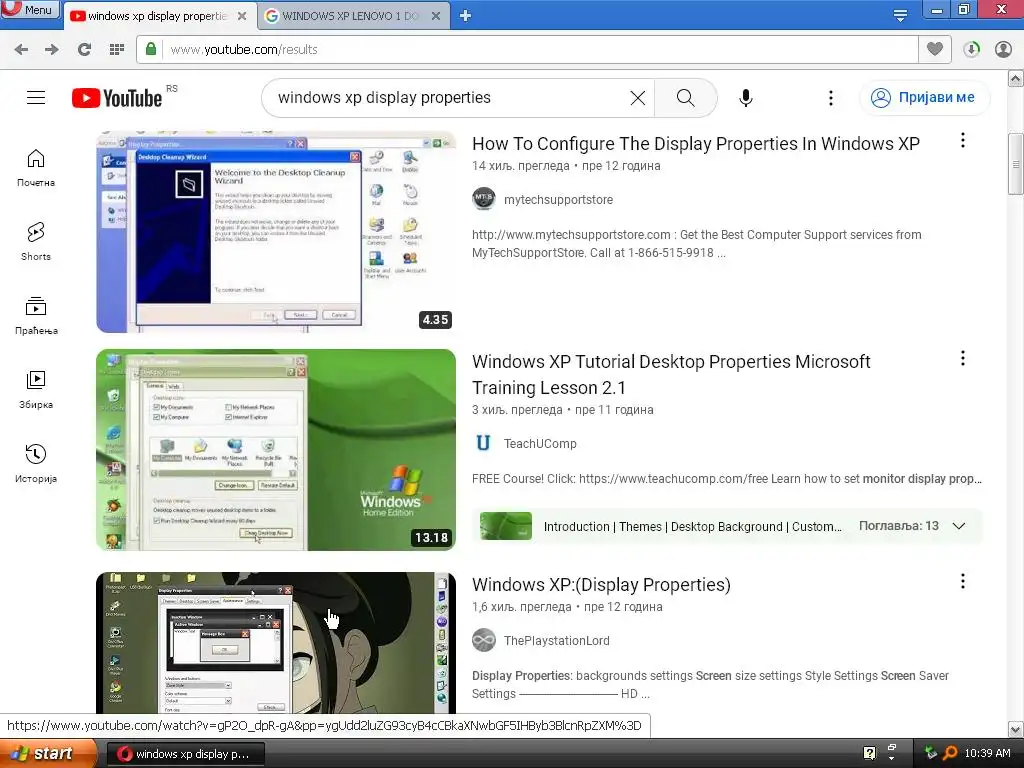The image size is (1024, 768).
Task: Open Shorts from the sidebar
Action: (36, 242)
